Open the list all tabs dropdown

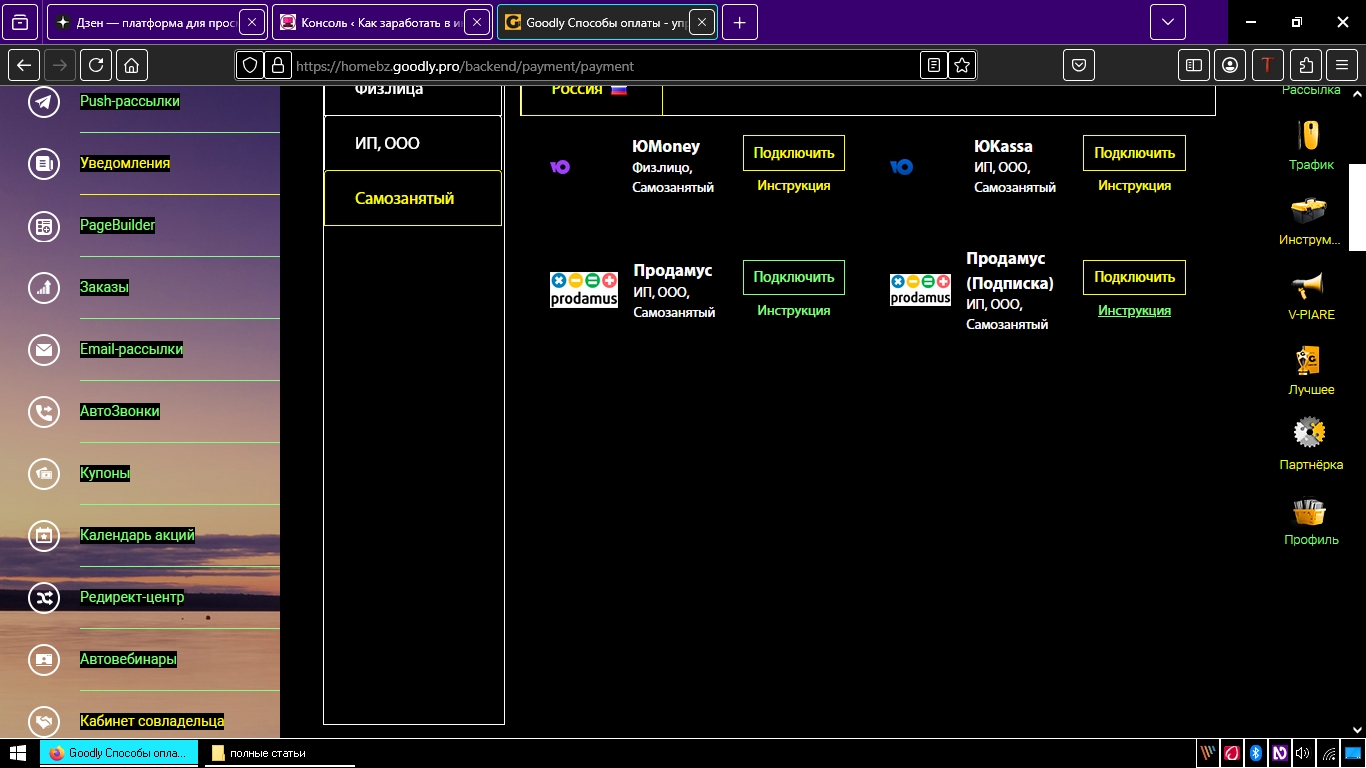tap(1167, 22)
